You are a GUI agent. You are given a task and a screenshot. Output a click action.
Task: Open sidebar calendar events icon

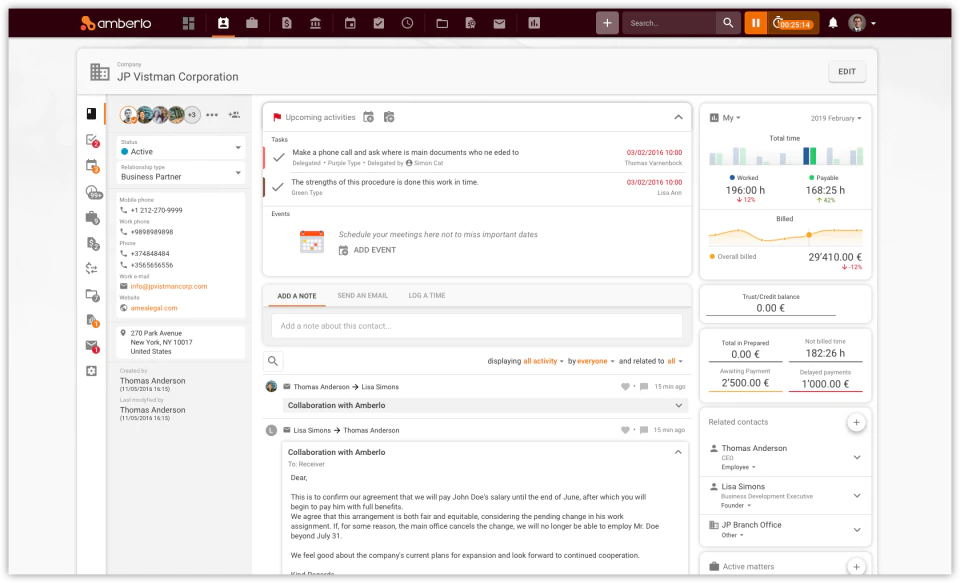(92, 166)
